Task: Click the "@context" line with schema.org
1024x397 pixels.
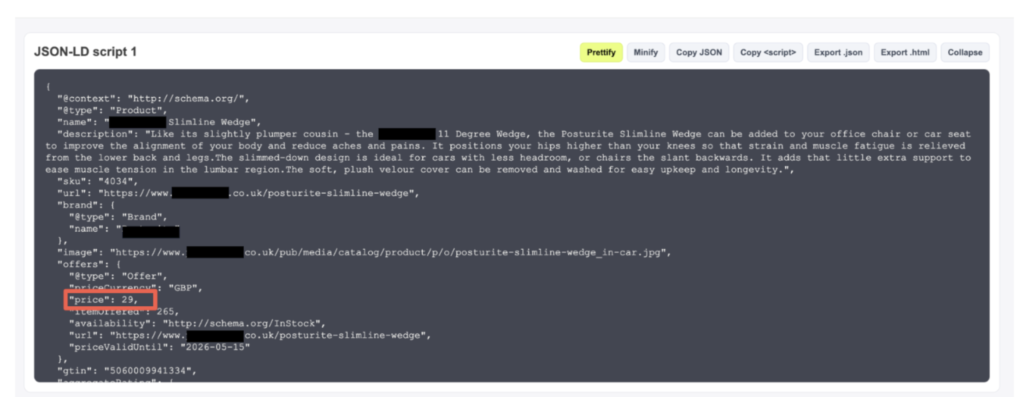Action: point(153,99)
